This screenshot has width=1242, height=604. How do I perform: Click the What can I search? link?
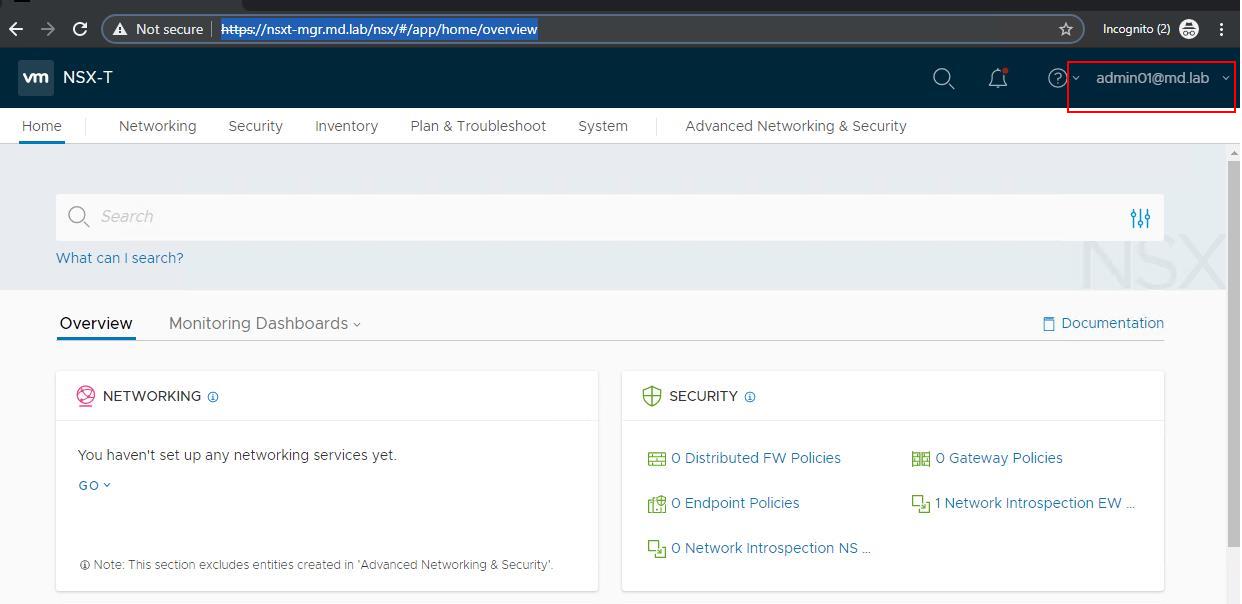point(120,258)
